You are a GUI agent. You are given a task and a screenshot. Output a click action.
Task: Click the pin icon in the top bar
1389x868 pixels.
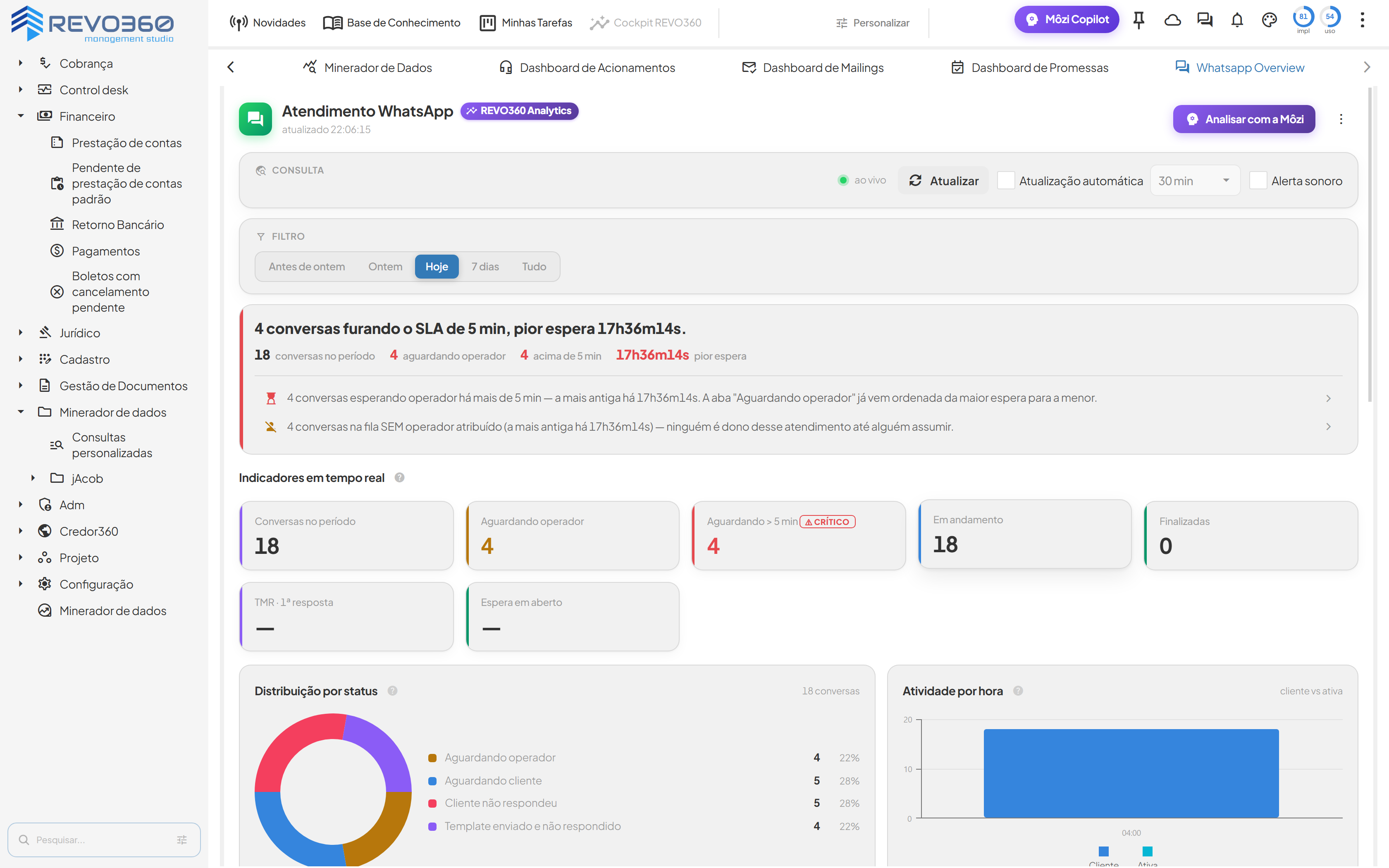pyautogui.click(x=1139, y=21)
